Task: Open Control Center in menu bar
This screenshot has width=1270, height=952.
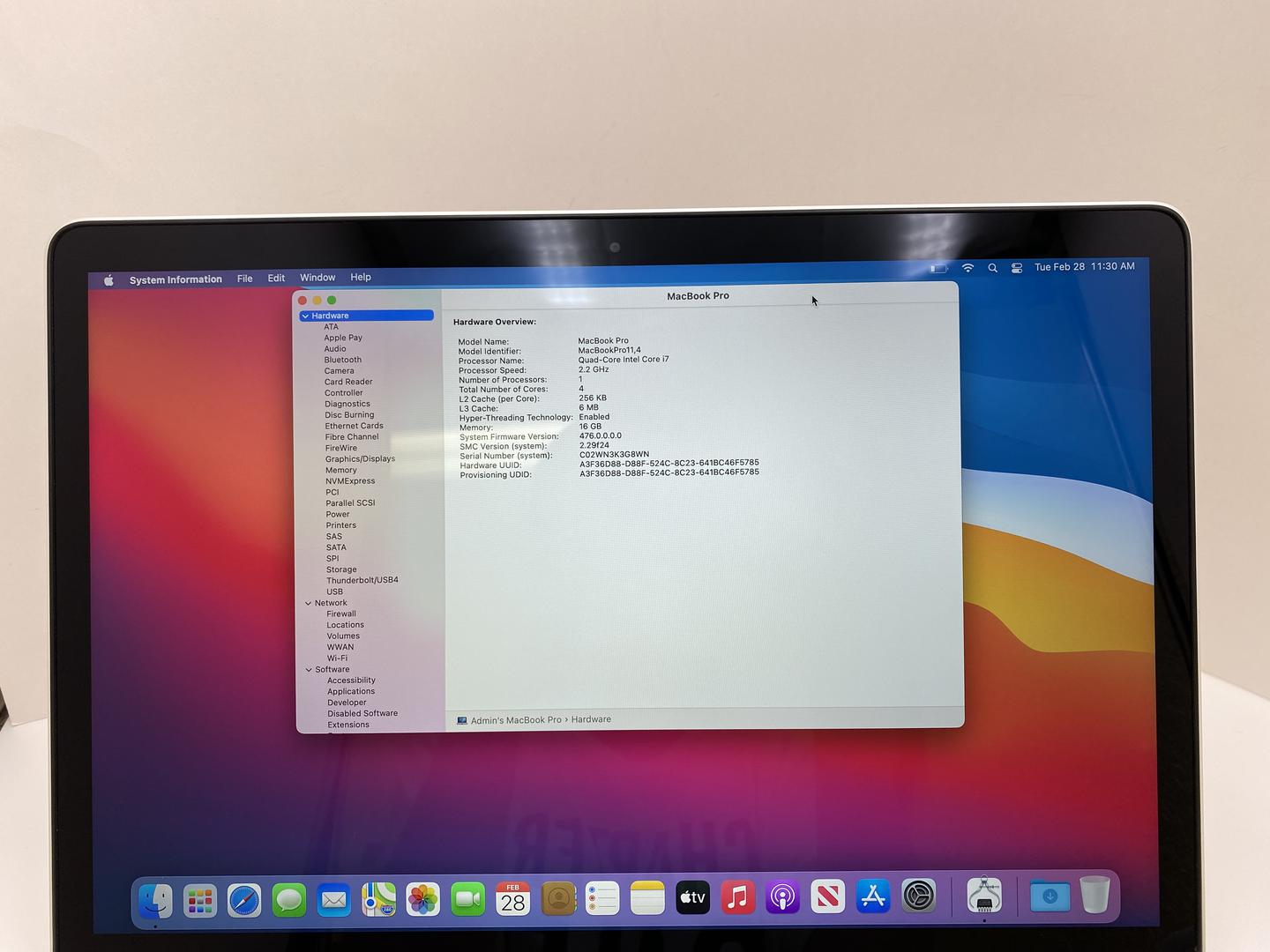Action: pos(1017,268)
